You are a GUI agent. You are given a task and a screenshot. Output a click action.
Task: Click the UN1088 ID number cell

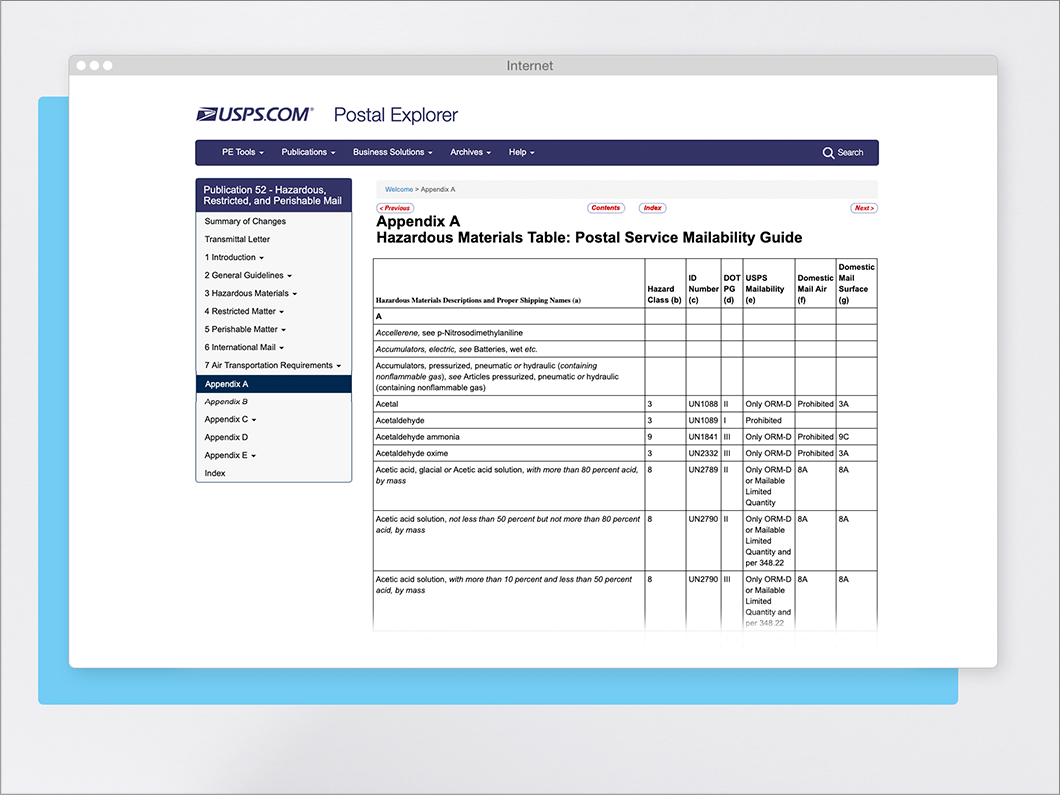703,404
